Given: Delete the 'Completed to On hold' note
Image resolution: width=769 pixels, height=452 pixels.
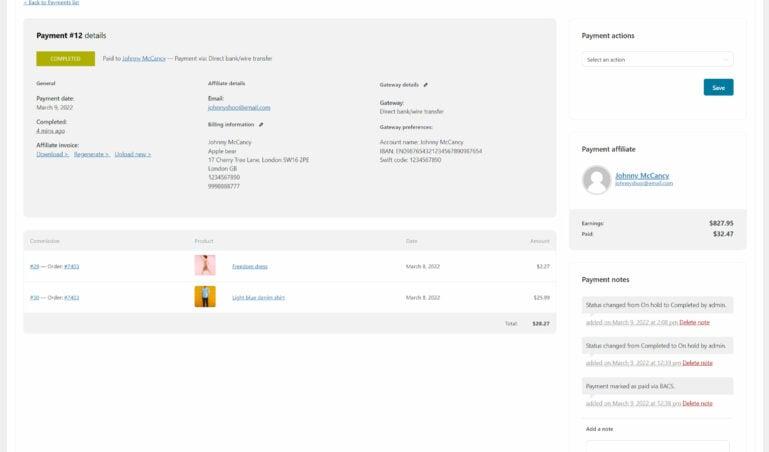Looking at the screenshot, I should (x=697, y=363).
